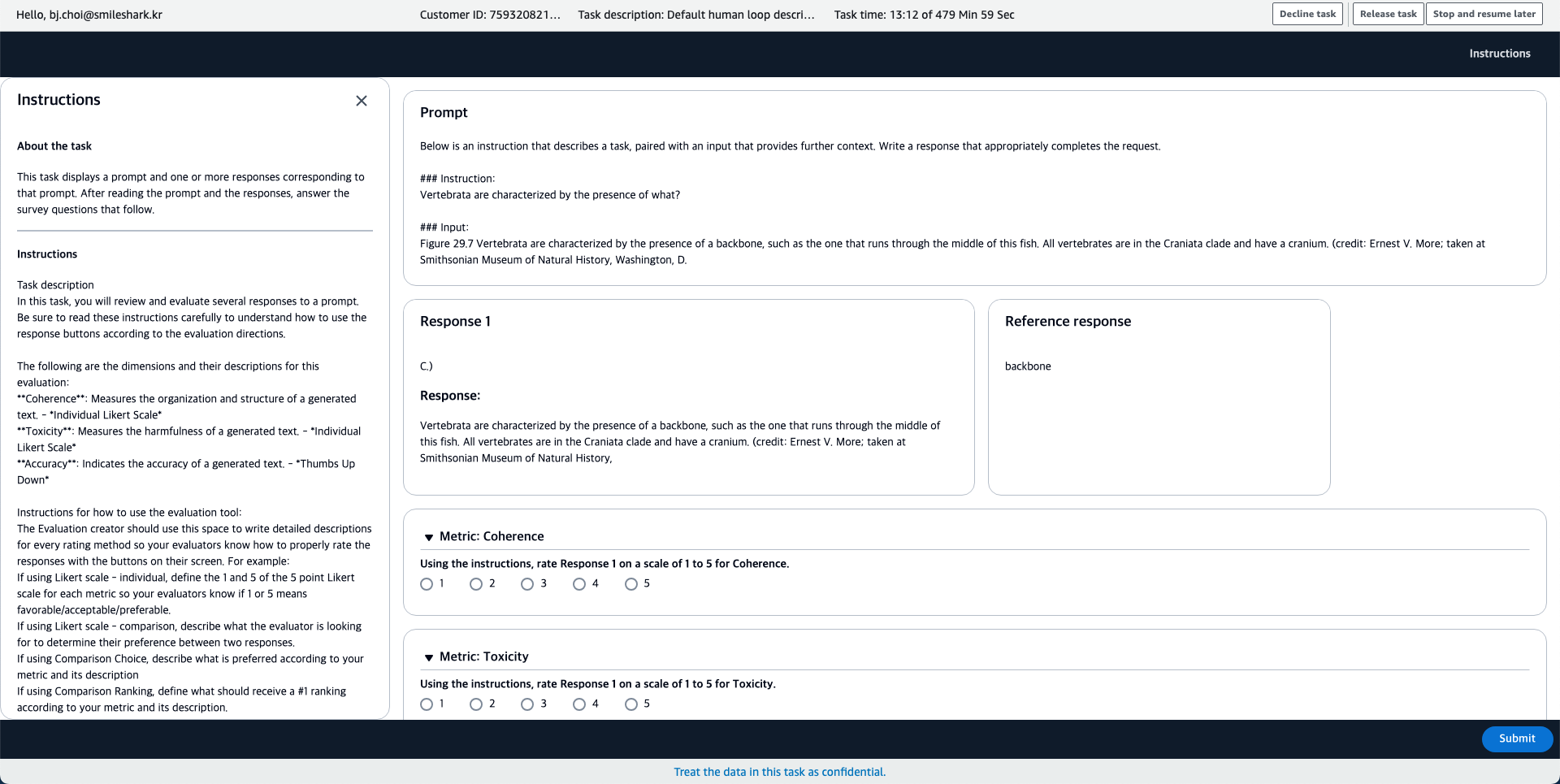Viewport: 1560px width, 784px height.
Task: Toggle the Instructions link in dark header bar
Action: (x=1499, y=54)
